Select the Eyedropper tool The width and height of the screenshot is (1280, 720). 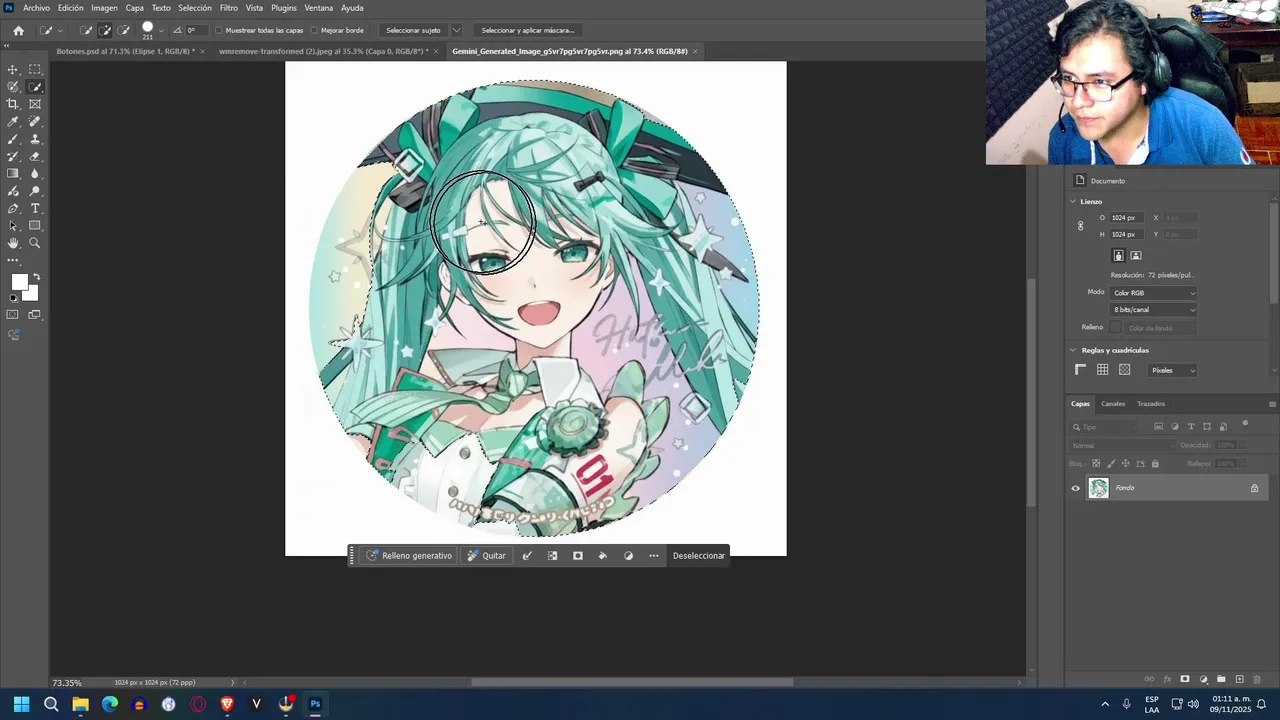coord(13,122)
